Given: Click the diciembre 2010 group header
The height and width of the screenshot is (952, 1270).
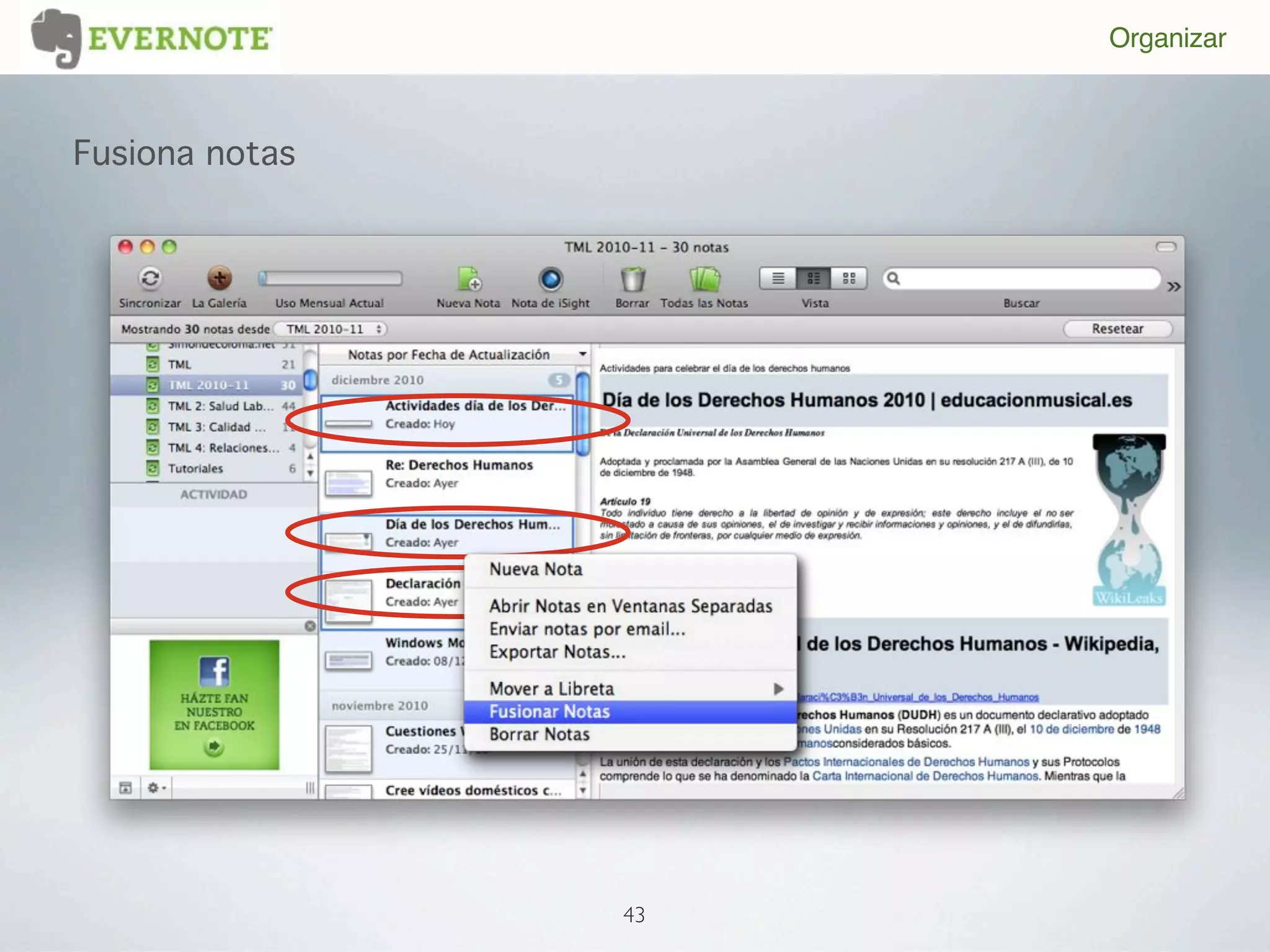Looking at the screenshot, I should click(x=448, y=380).
